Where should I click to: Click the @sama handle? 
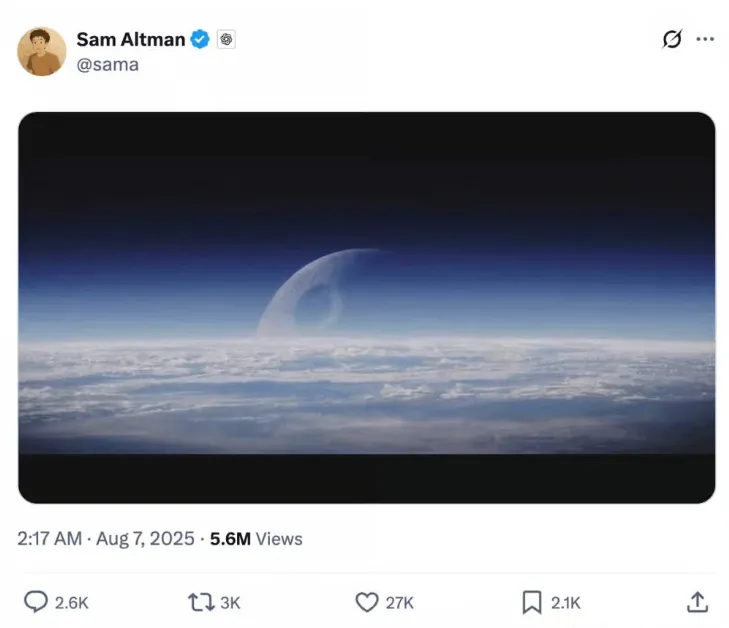107,65
